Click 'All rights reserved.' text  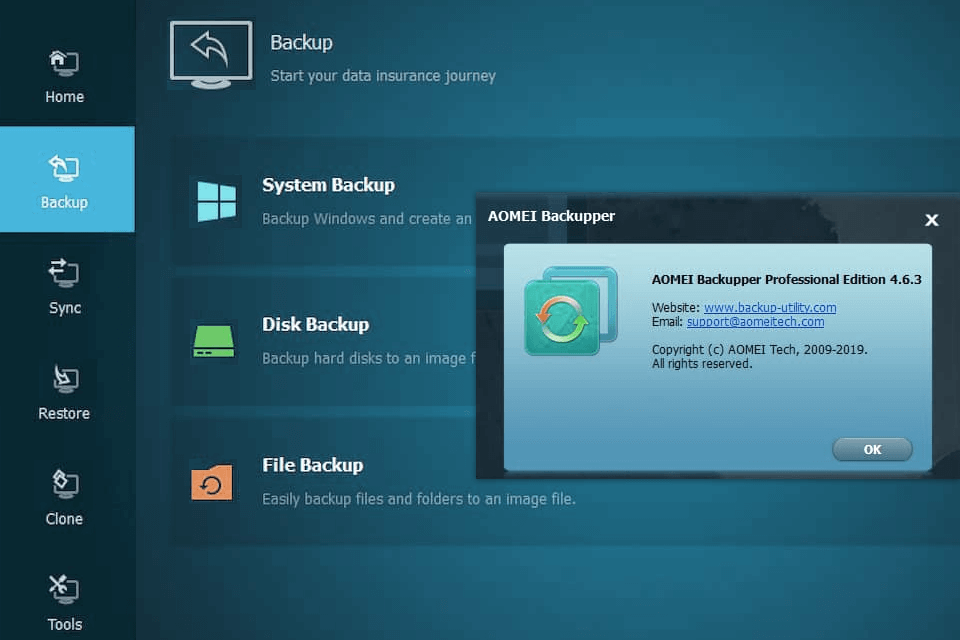[702, 364]
